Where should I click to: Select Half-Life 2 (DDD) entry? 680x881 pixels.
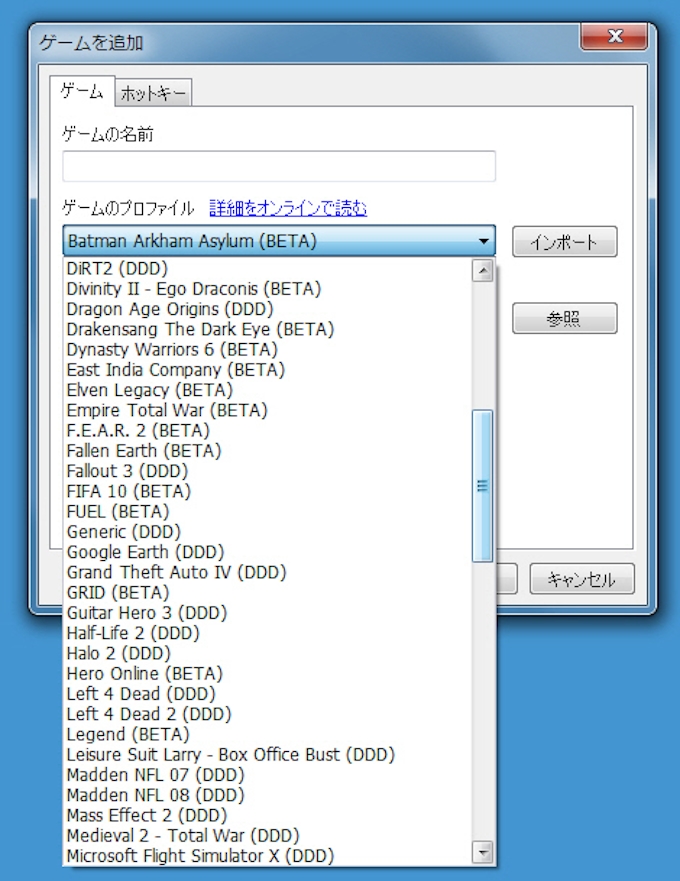tap(133, 633)
